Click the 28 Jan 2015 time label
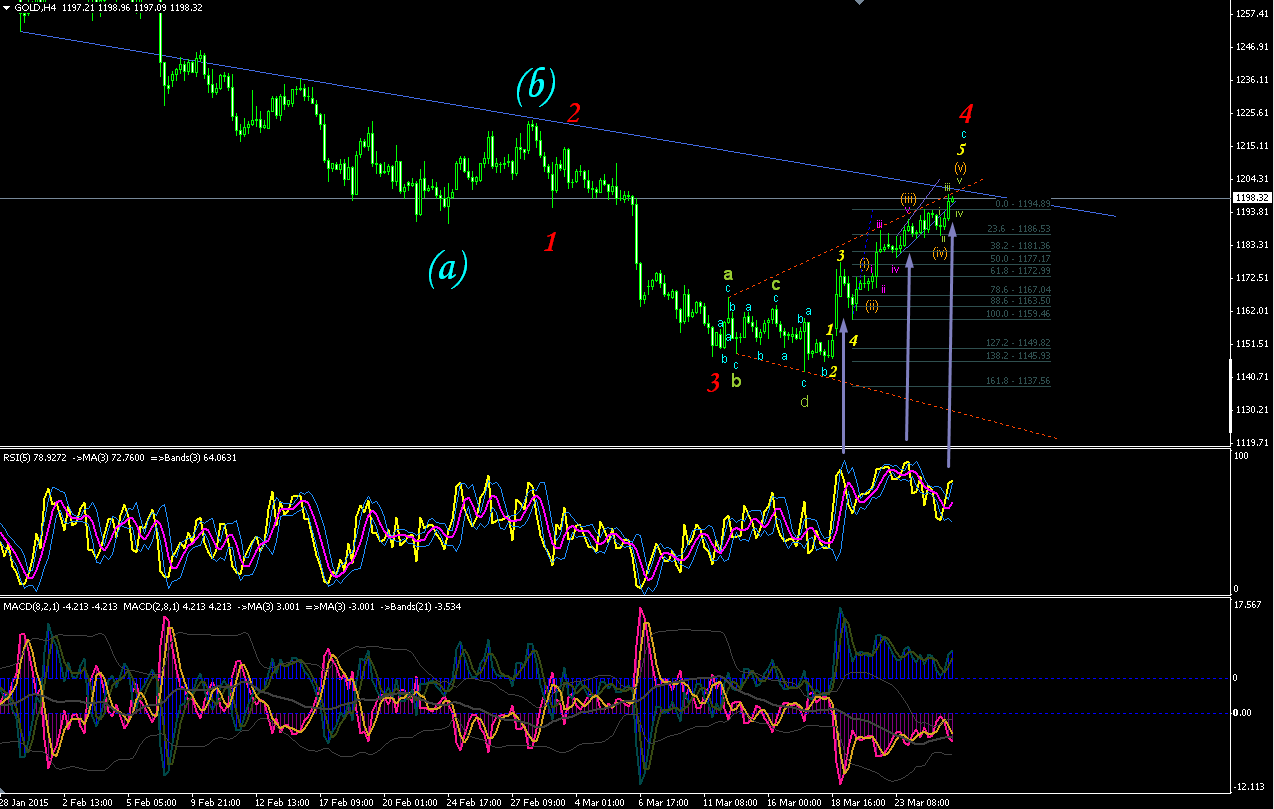 point(22,802)
